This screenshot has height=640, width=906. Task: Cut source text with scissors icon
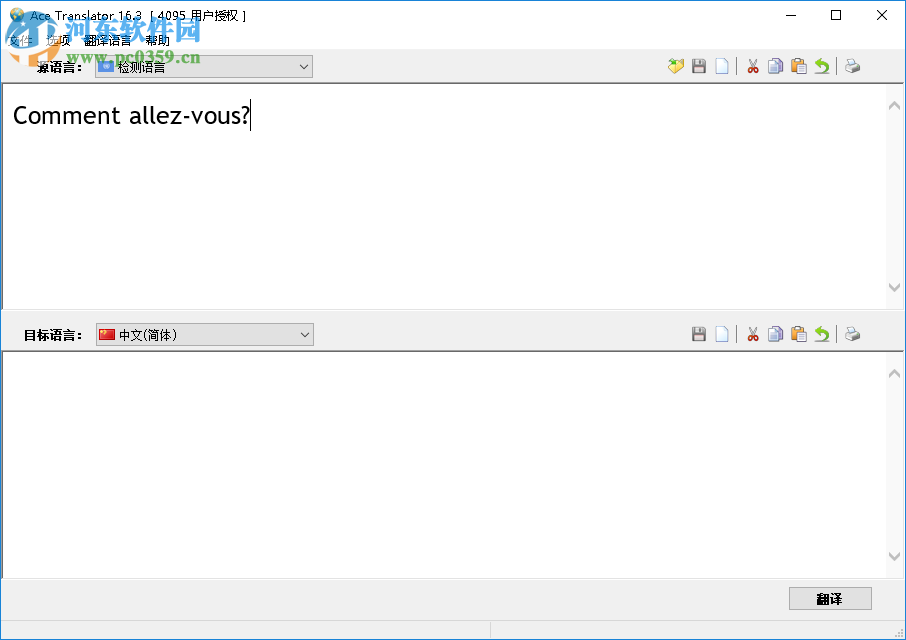752,66
